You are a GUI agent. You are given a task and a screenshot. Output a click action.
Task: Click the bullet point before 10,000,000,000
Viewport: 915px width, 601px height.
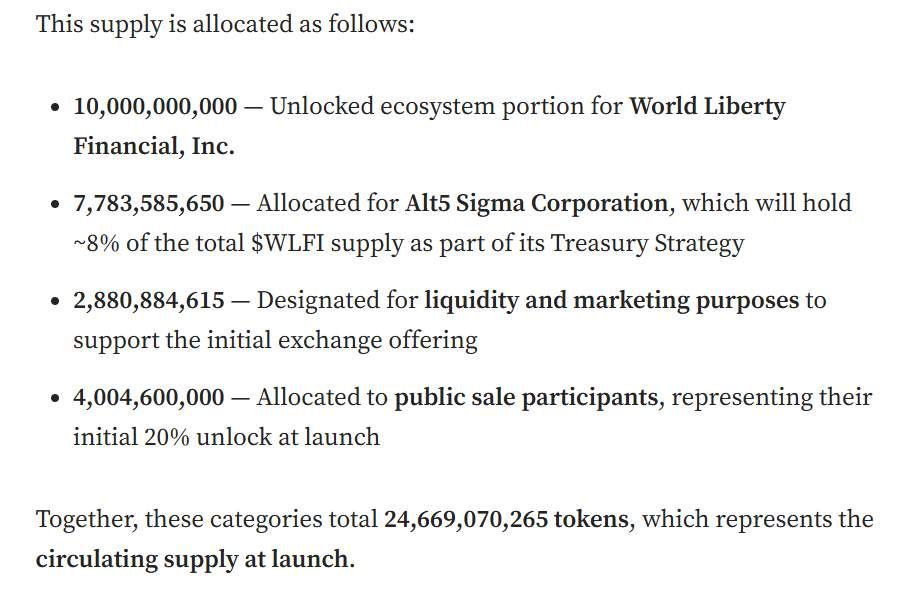pos(55,107)
